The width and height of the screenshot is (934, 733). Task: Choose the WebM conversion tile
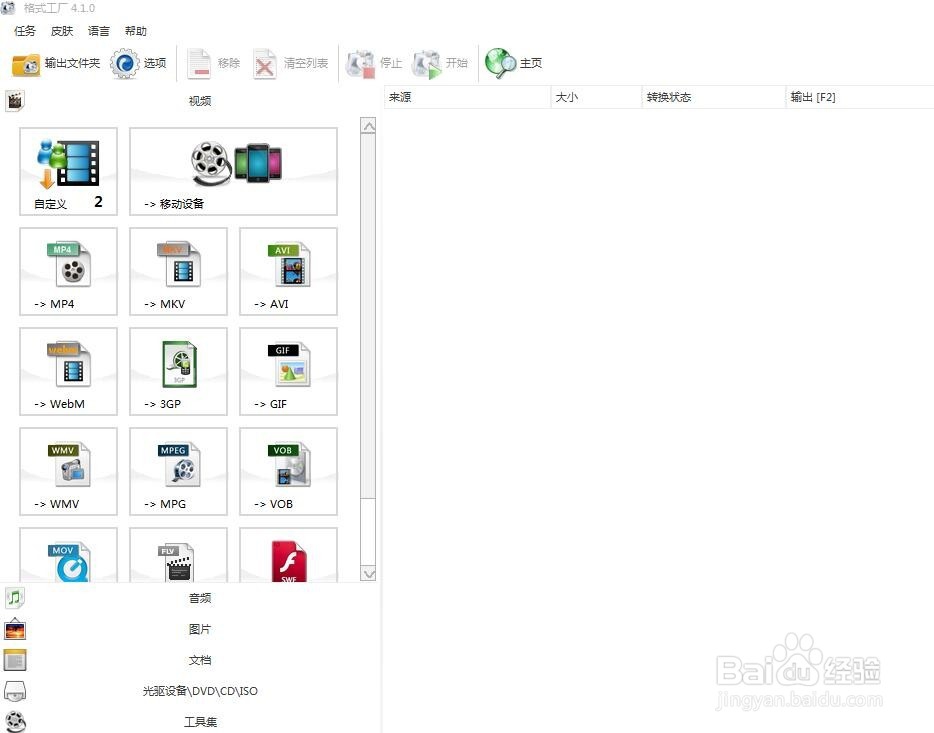coord(69,372)
